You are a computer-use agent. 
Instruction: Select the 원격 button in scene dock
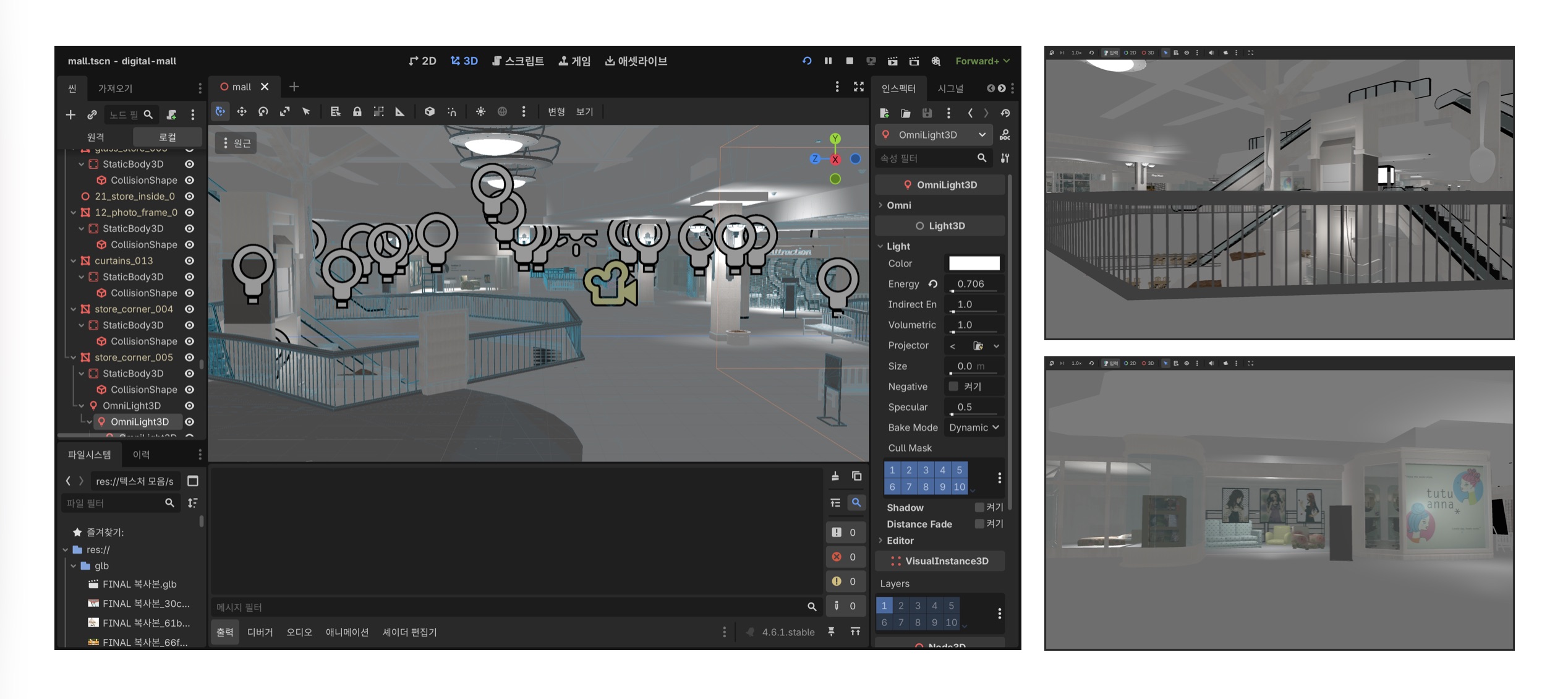96,137
